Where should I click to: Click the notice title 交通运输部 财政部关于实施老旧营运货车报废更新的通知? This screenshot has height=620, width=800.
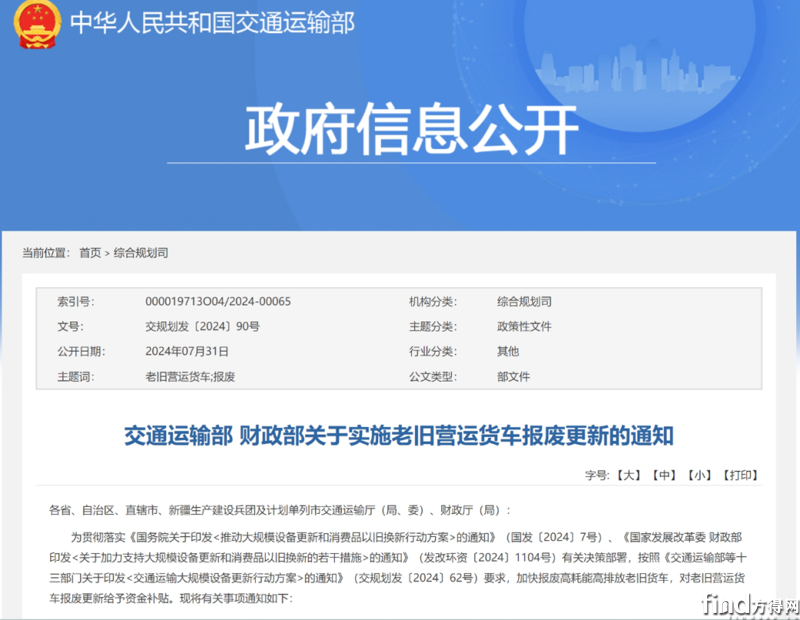(x=399, y=436)
